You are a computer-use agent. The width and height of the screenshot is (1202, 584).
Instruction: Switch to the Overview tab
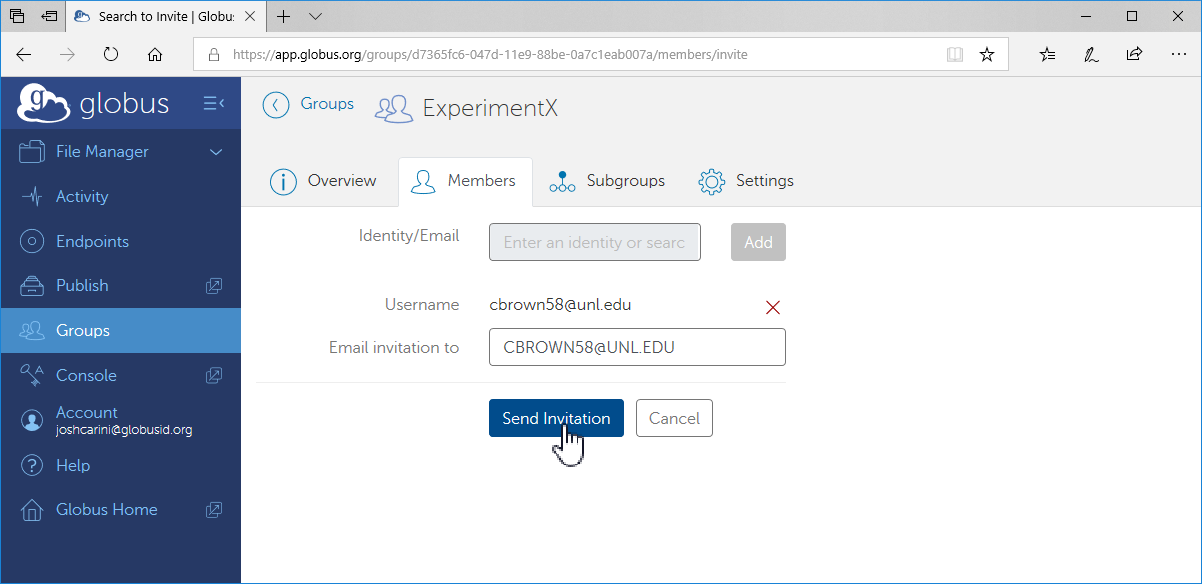[x=324, y=181]
